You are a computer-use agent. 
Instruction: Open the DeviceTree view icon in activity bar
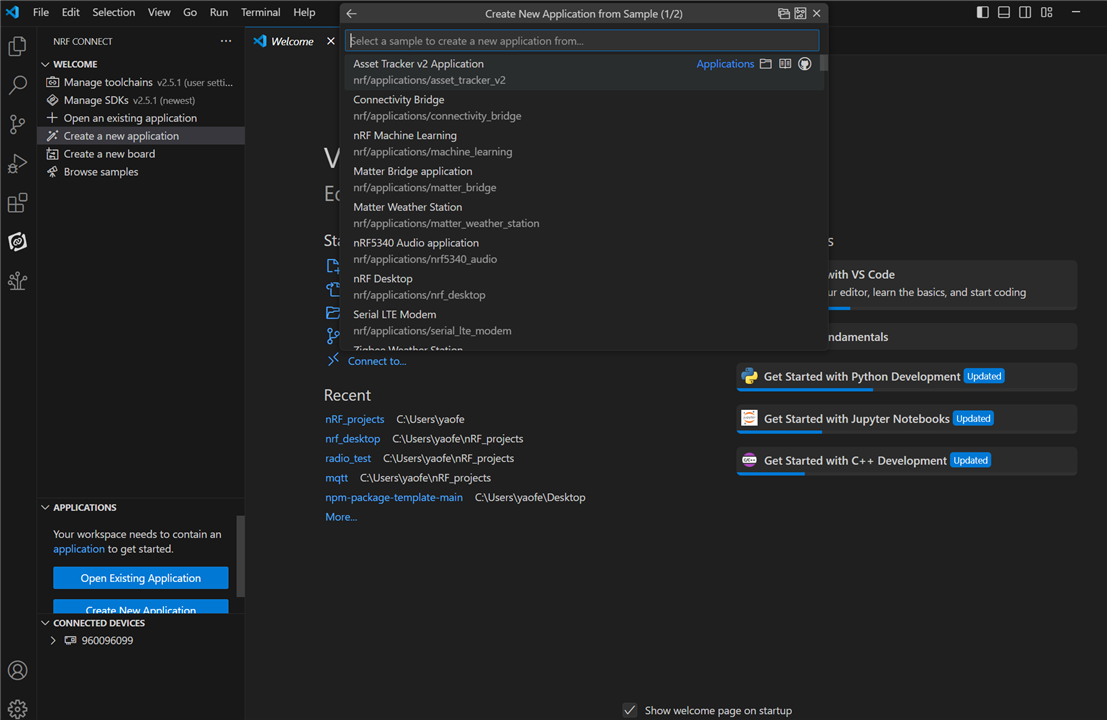coord(18,282)
